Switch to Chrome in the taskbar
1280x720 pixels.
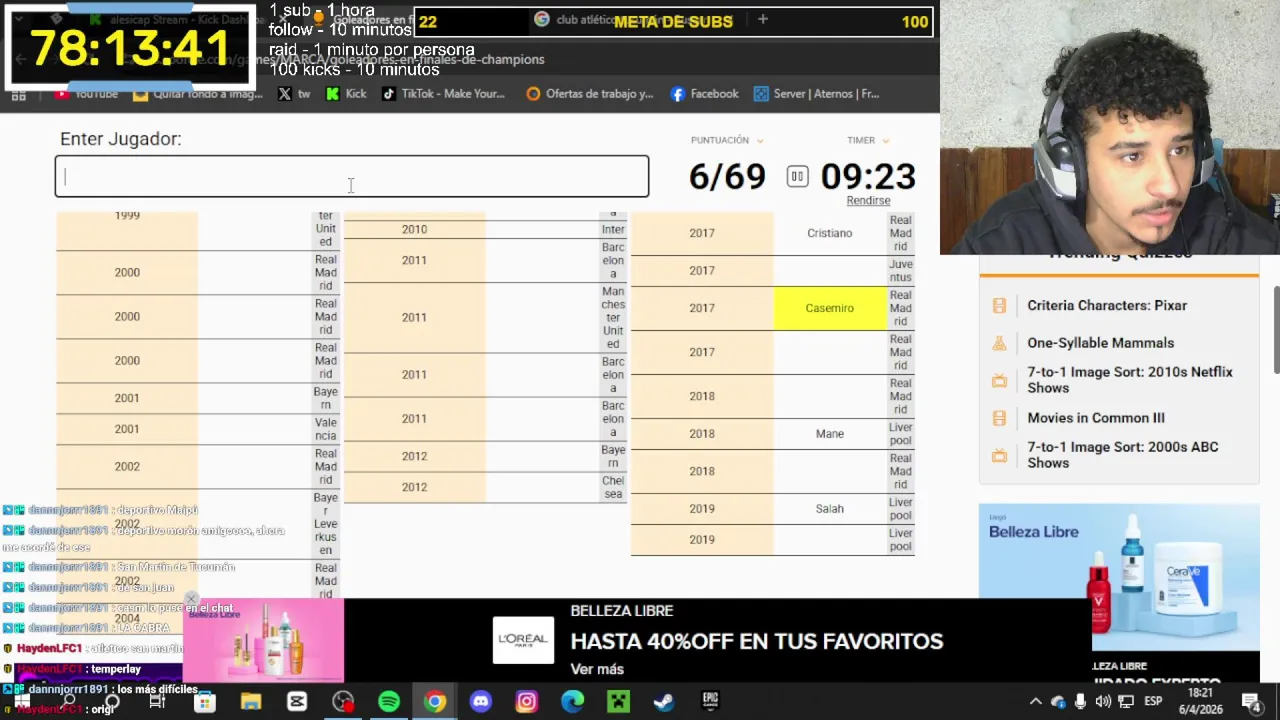(x=435, y=702)
